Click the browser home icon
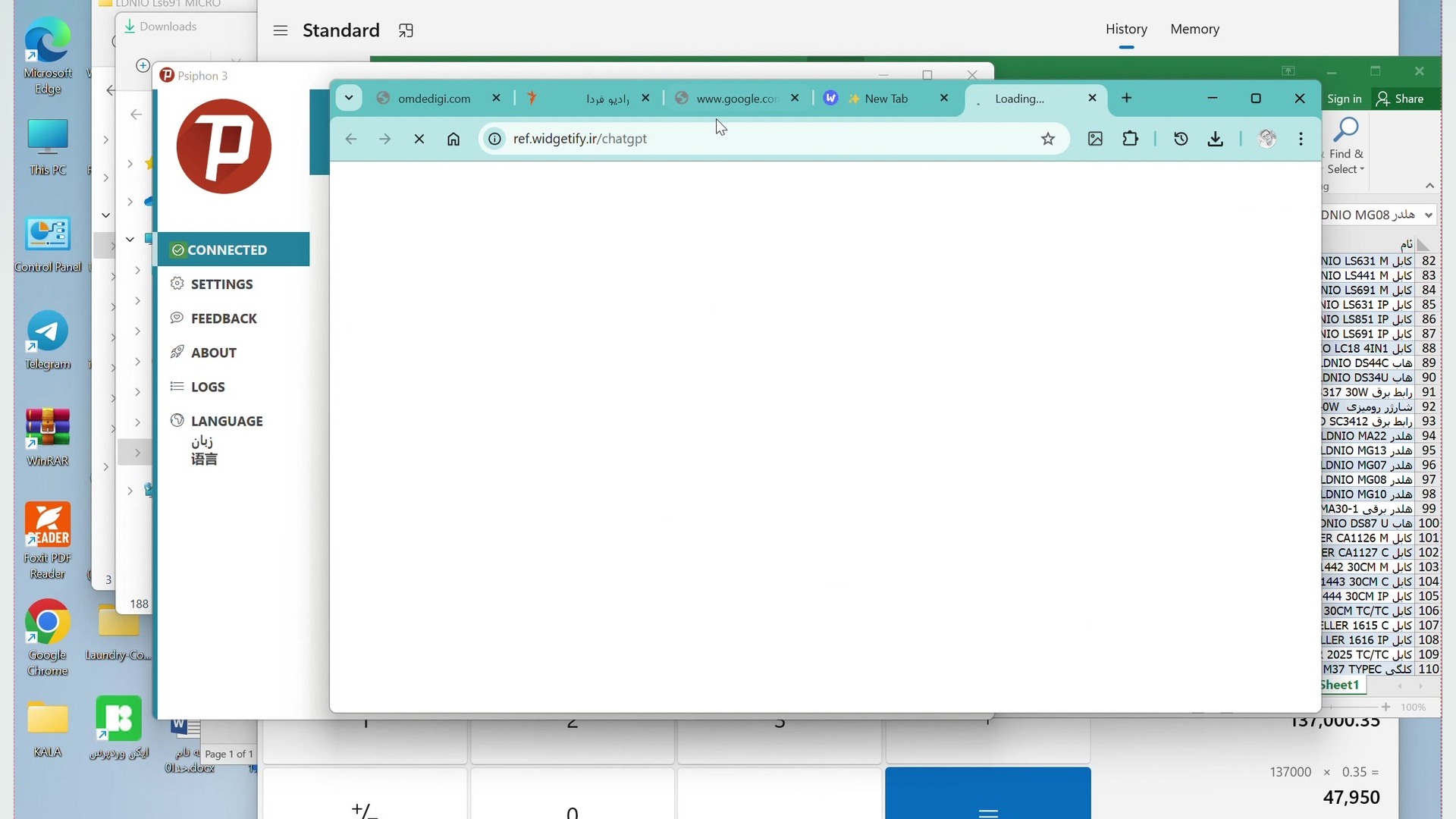 [x=453, y=139]
